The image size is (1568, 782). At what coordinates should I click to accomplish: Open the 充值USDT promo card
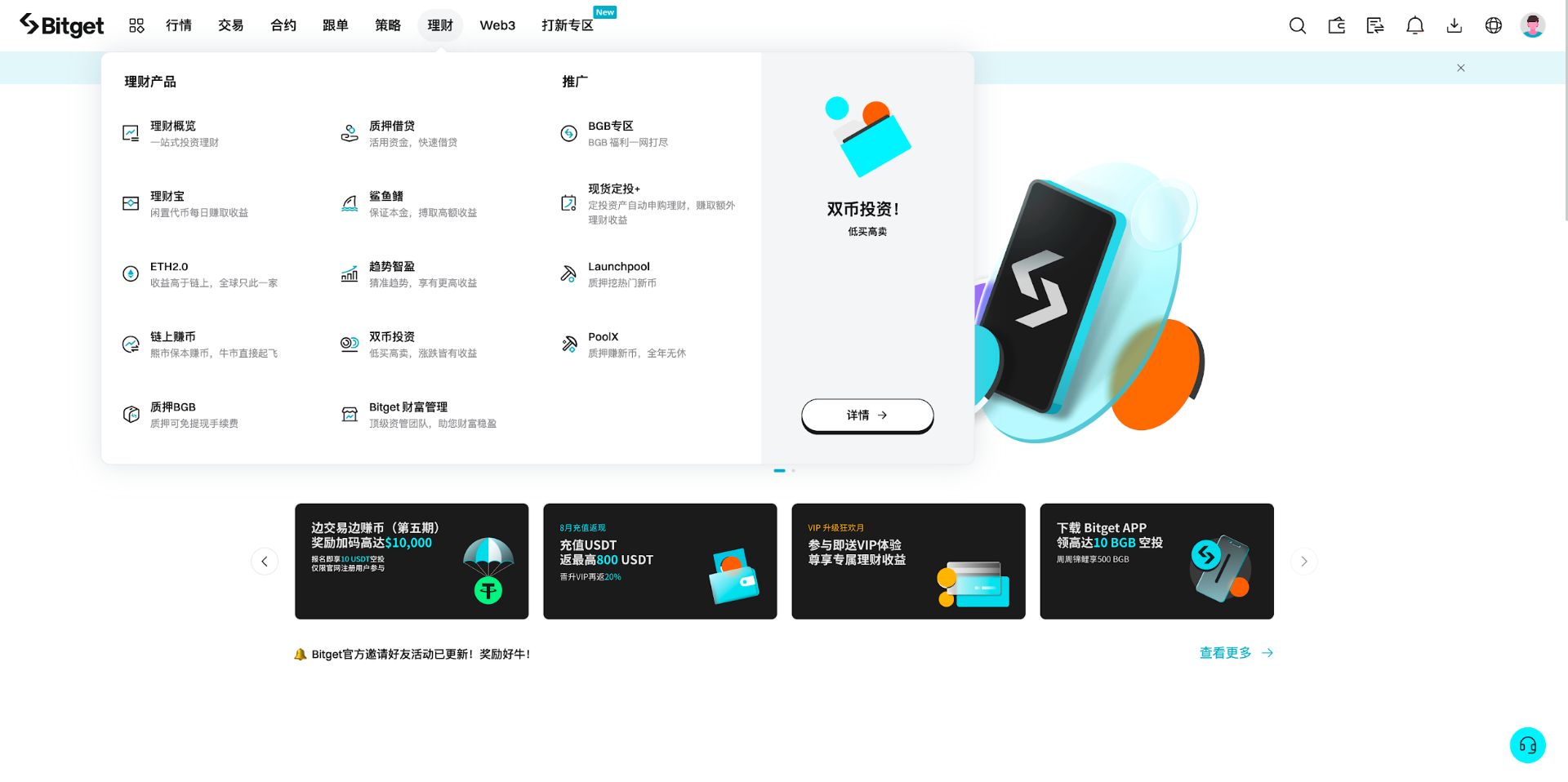pyautogui.click(x=660, y=561)
